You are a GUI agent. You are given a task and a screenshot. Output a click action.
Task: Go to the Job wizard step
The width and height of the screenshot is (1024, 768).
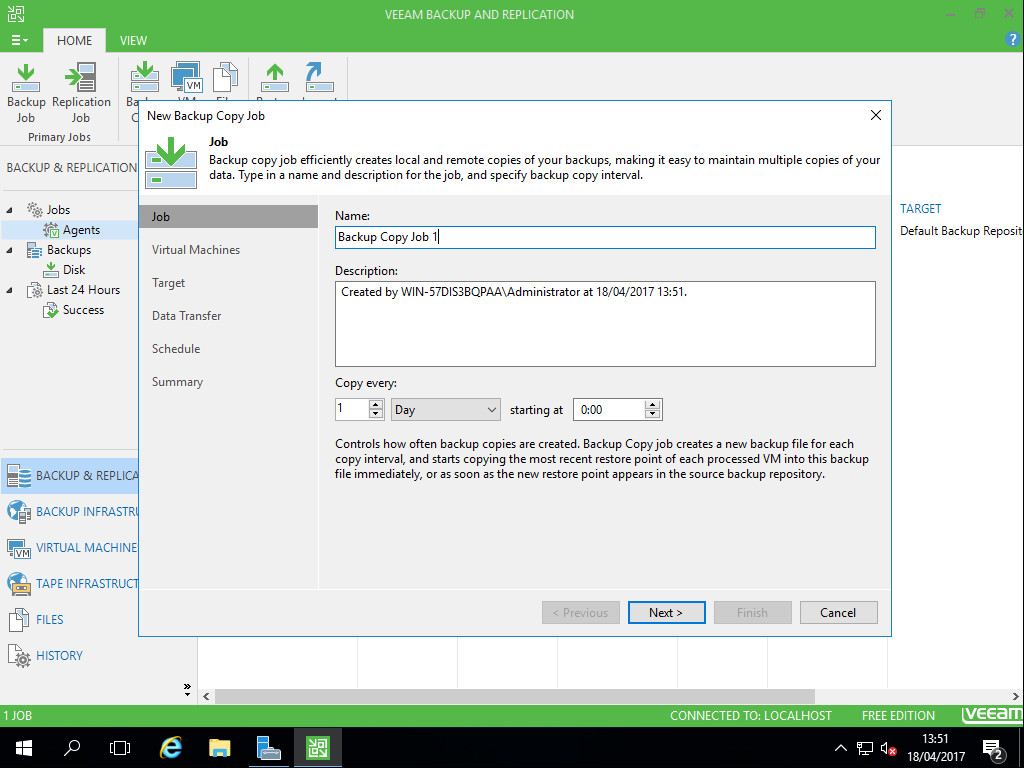pyautogui.click(x=229, y=217)
